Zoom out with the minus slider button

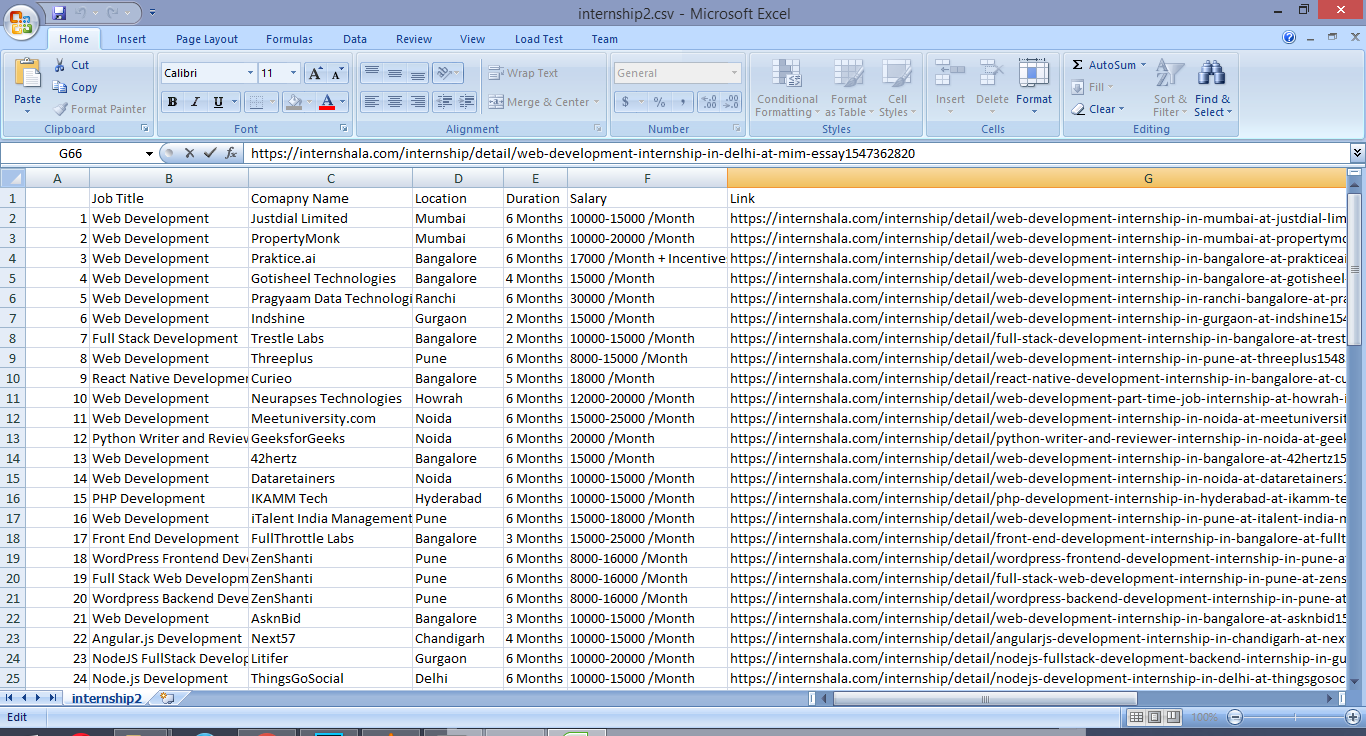pyautogui.click(x=1235, y=717)
